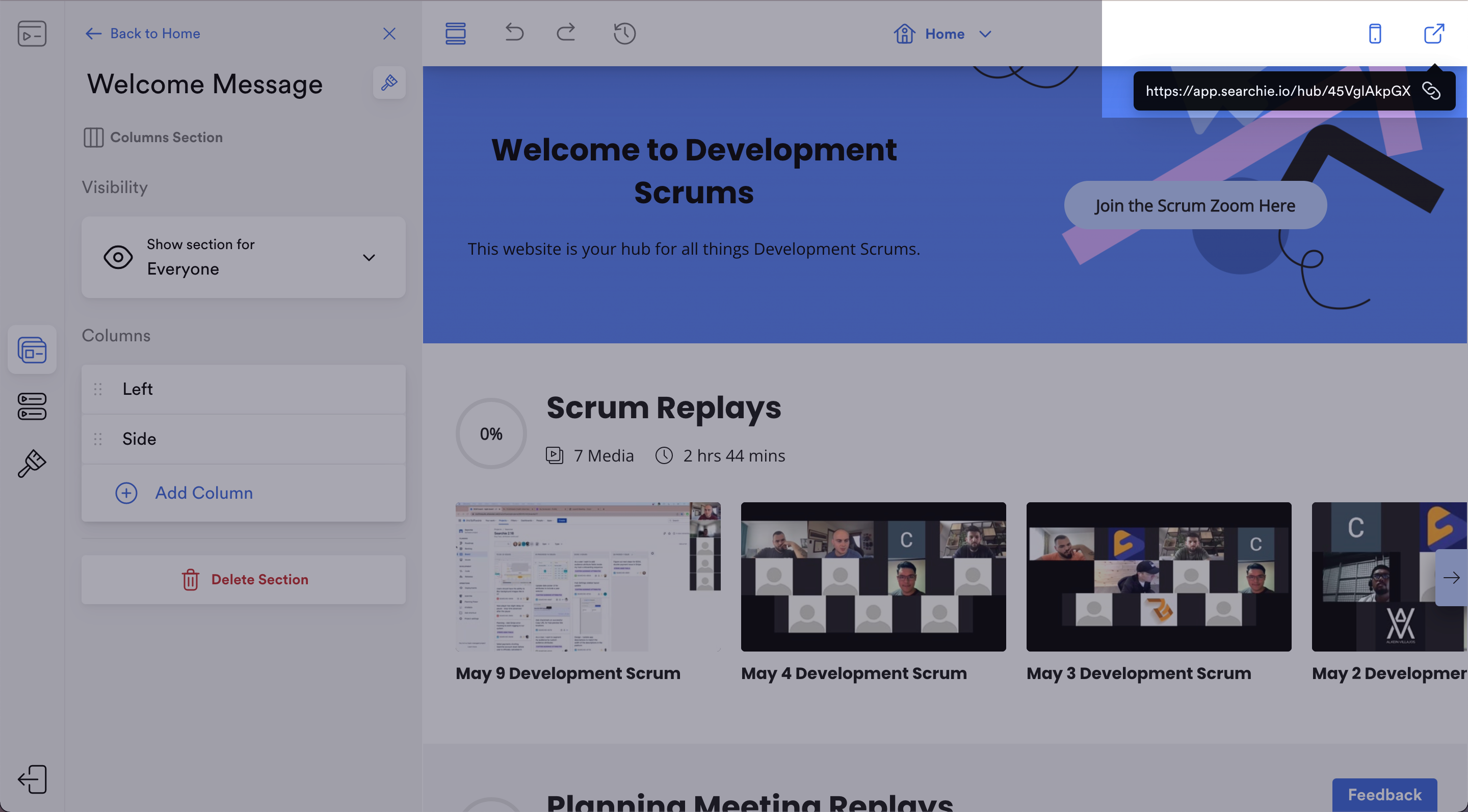Switch to mobile preview icon
This screenshot has width=1468, height=812.
(x=1375, y=34)
